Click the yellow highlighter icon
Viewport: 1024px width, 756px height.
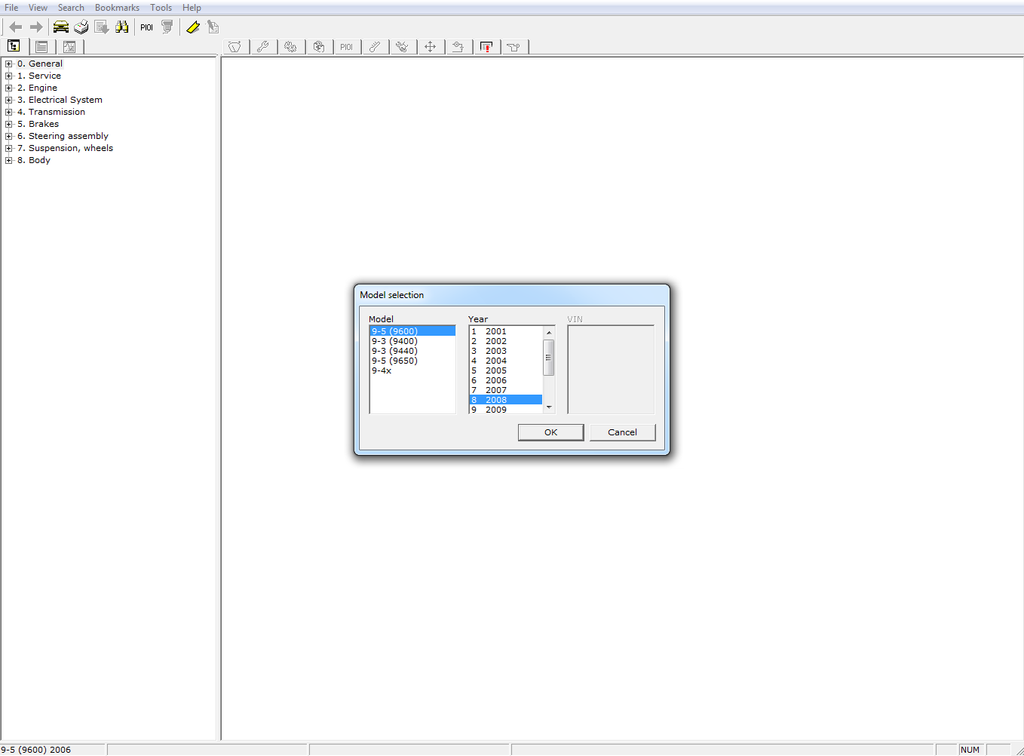click(193, 27)
